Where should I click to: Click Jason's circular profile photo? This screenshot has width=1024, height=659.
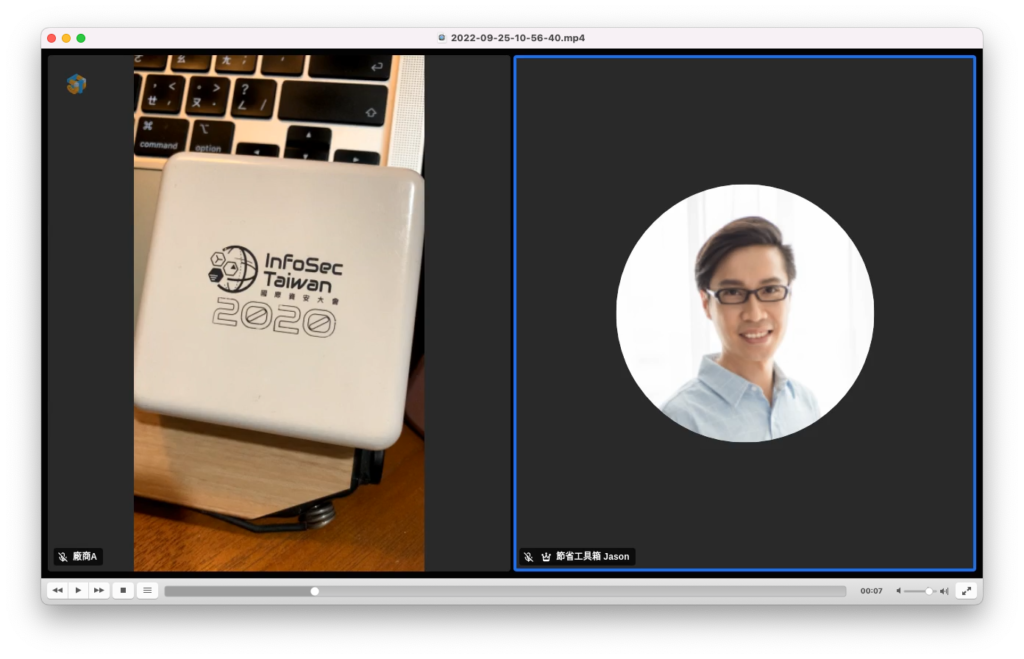(x=745, y=313)
